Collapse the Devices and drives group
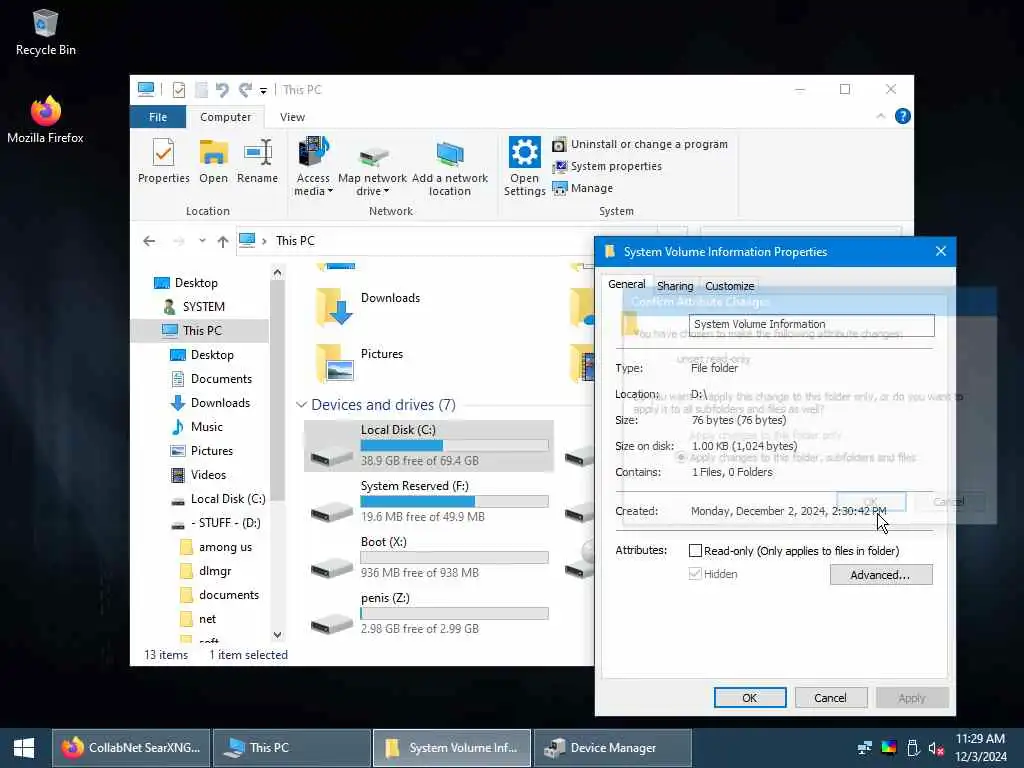 tap(301, 405)
